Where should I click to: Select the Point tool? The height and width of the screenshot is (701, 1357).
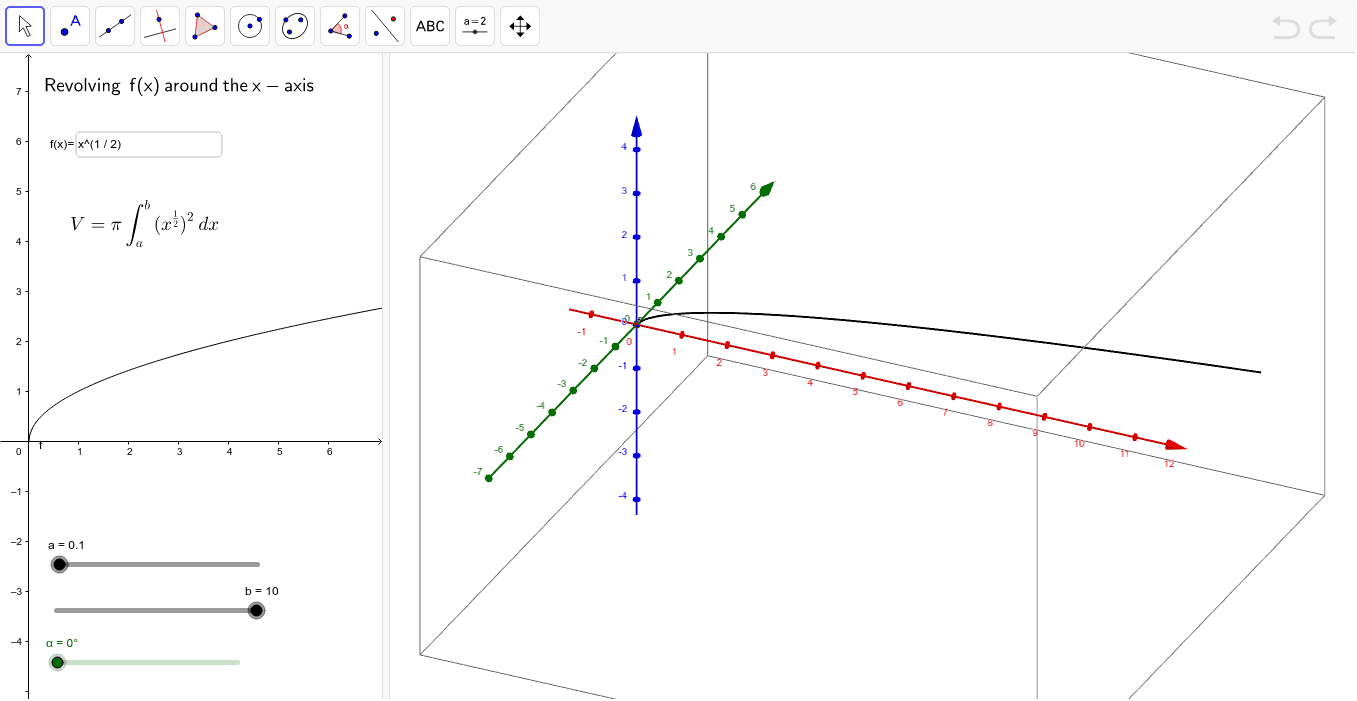point(70,26)
